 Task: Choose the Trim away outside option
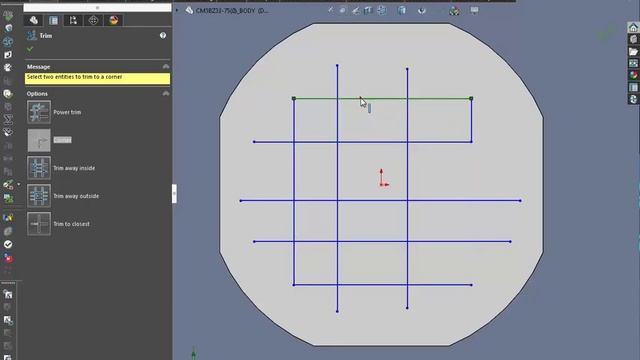39,196
